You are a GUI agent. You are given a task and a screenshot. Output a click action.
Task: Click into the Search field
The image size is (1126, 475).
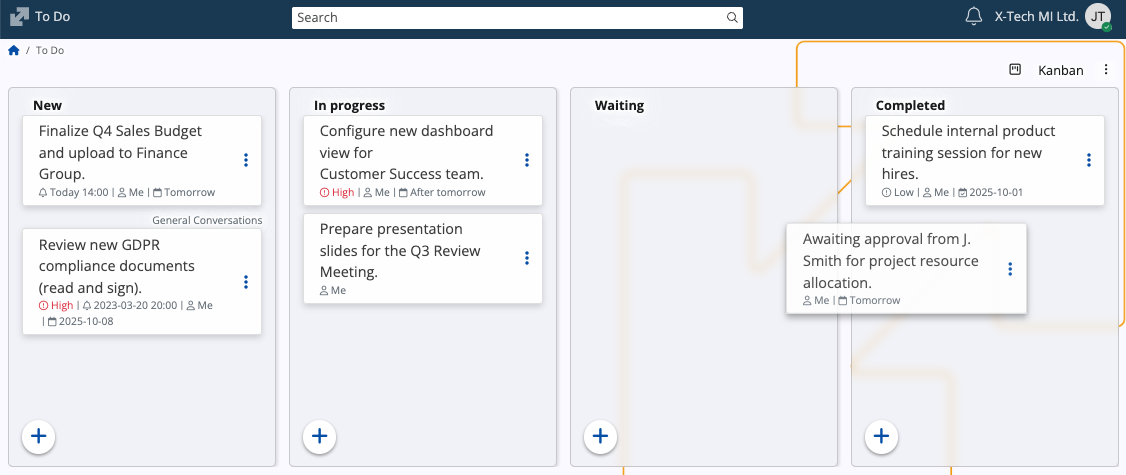click(x=508, y=18)
